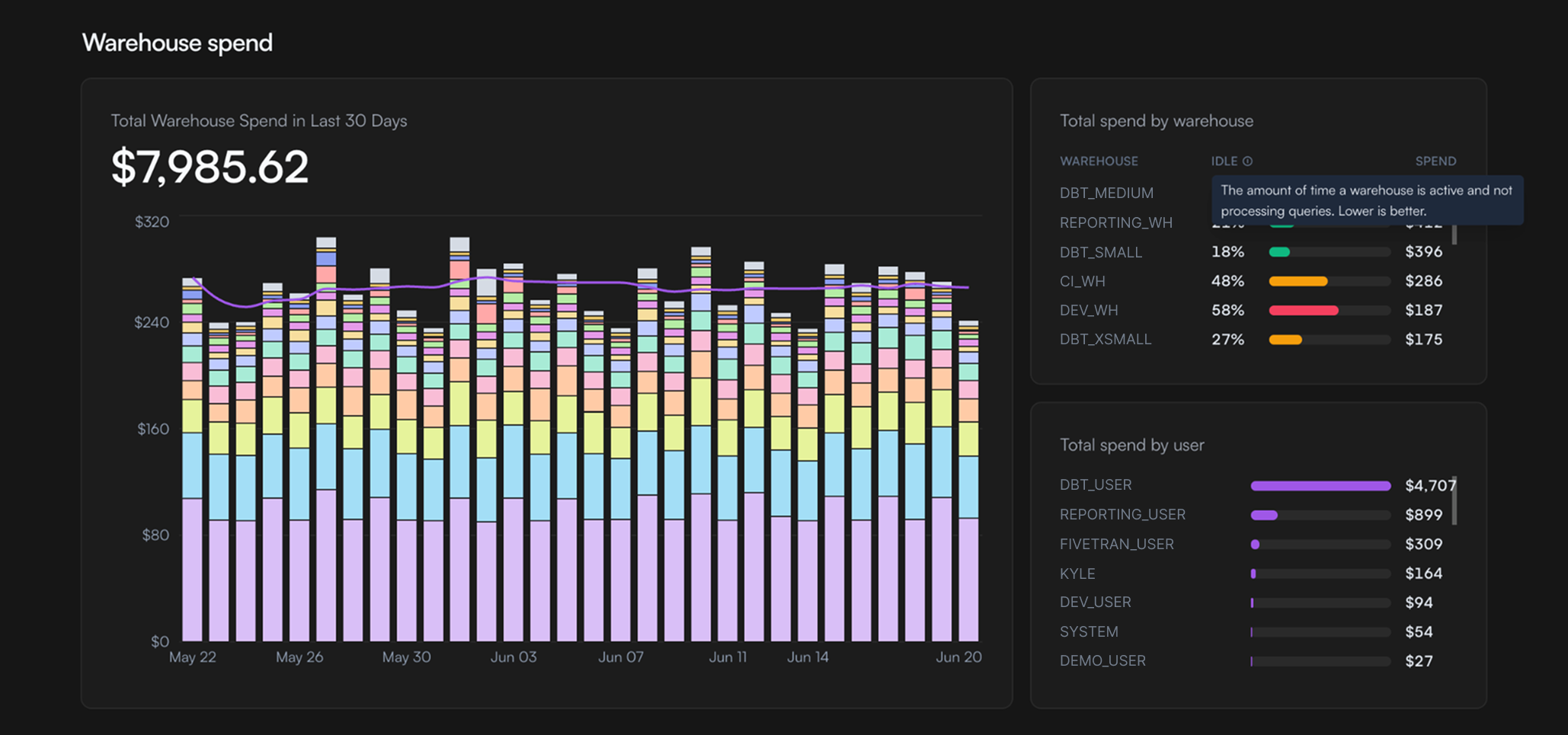This screenshot has width=1568, height=735.
Task: Click the $7,985.62 total spend figure
Action: tap(210, 167)
